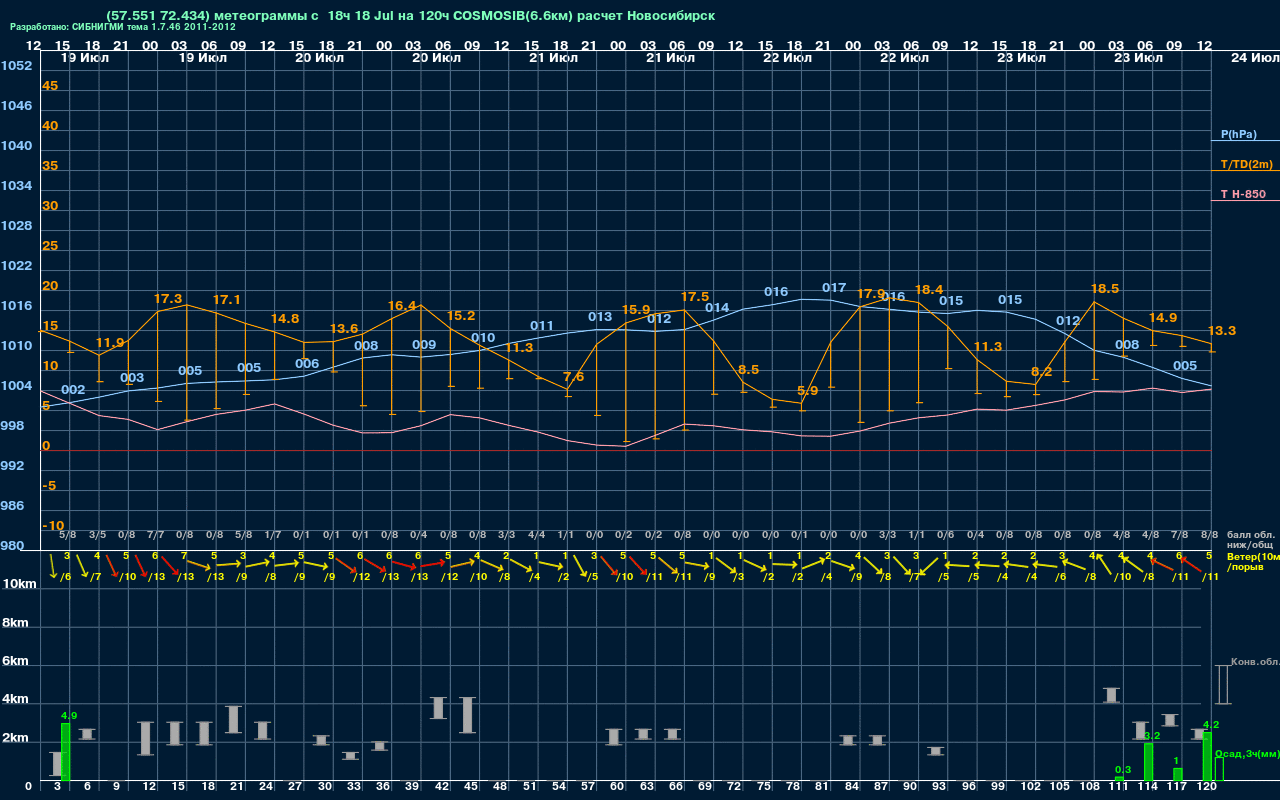Click forecast hour 120 on bottom axis
Image resolution: width=1280 pixels, height=800 pixels.
pyautogui.click(x=1207, y=787)
